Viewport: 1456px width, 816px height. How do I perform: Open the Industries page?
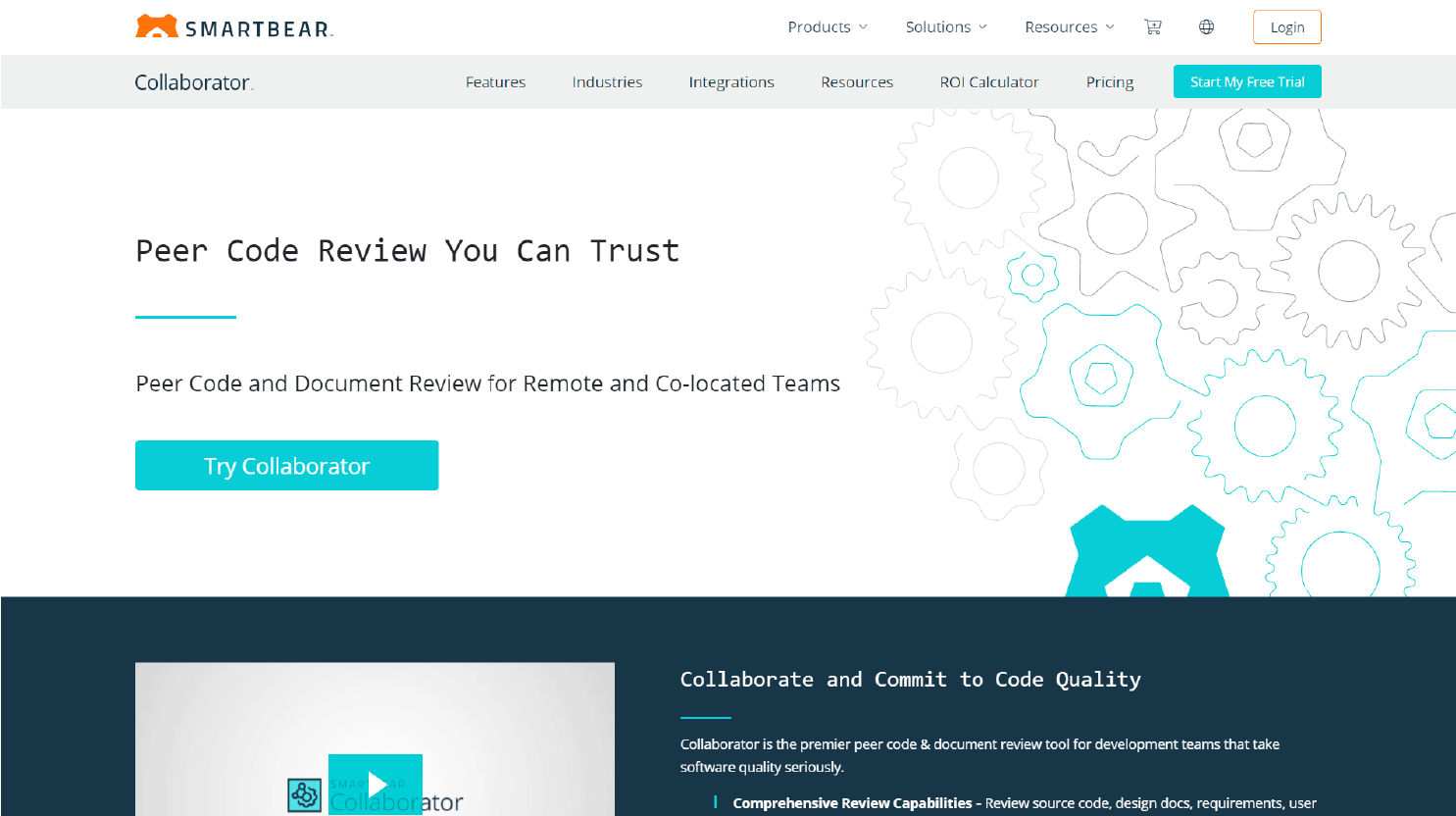point(607,82)
